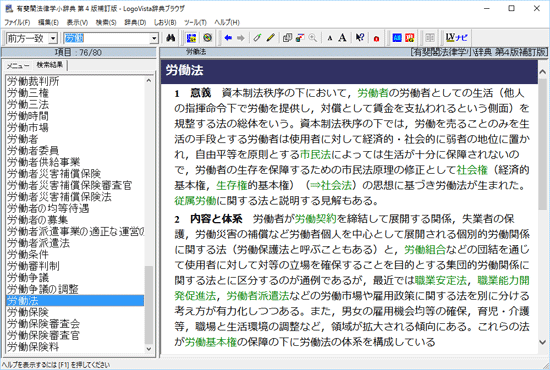Go forward with the gray right arrow

(x=241, y=38)
